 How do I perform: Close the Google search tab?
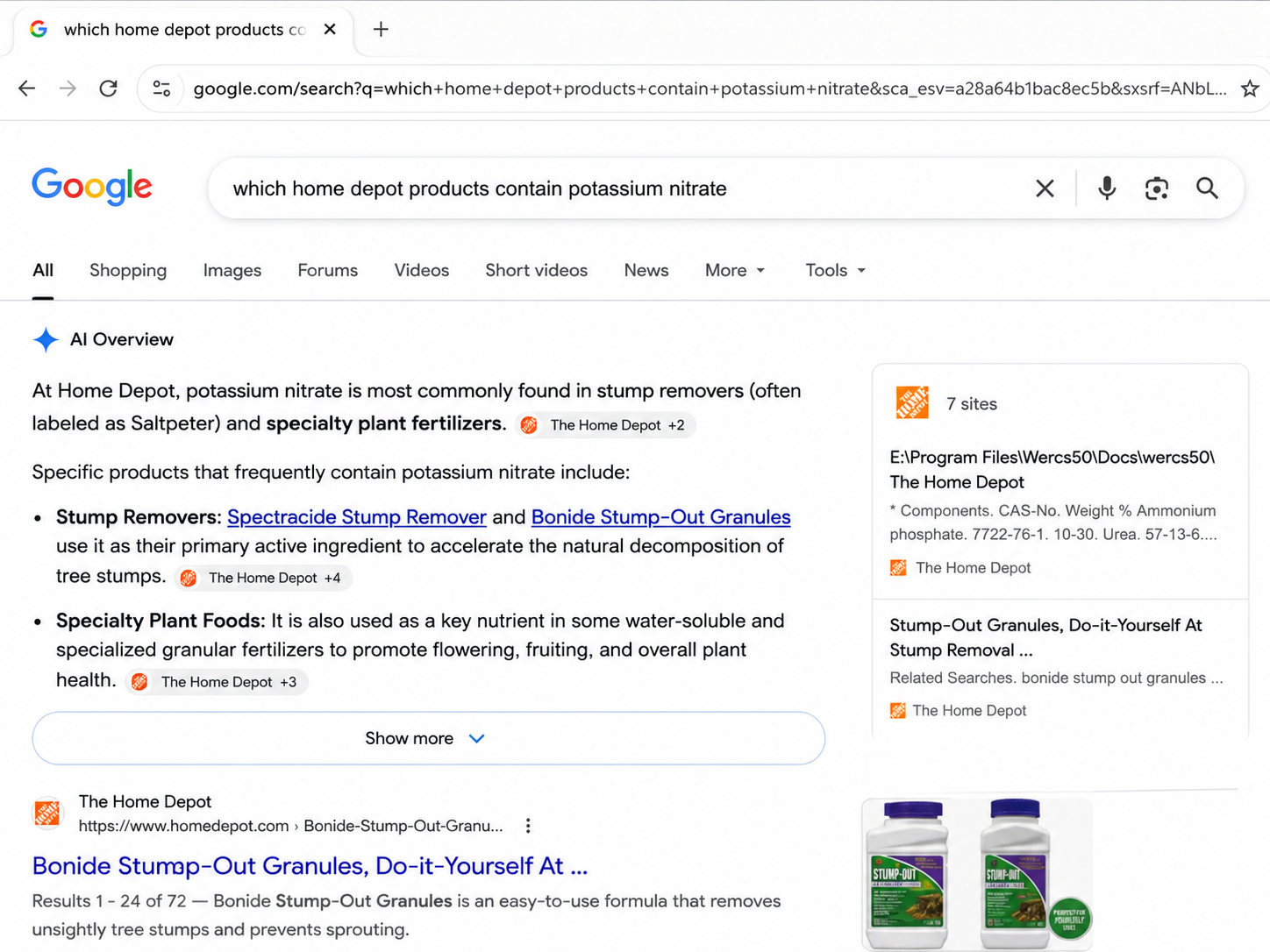(330, 29)
